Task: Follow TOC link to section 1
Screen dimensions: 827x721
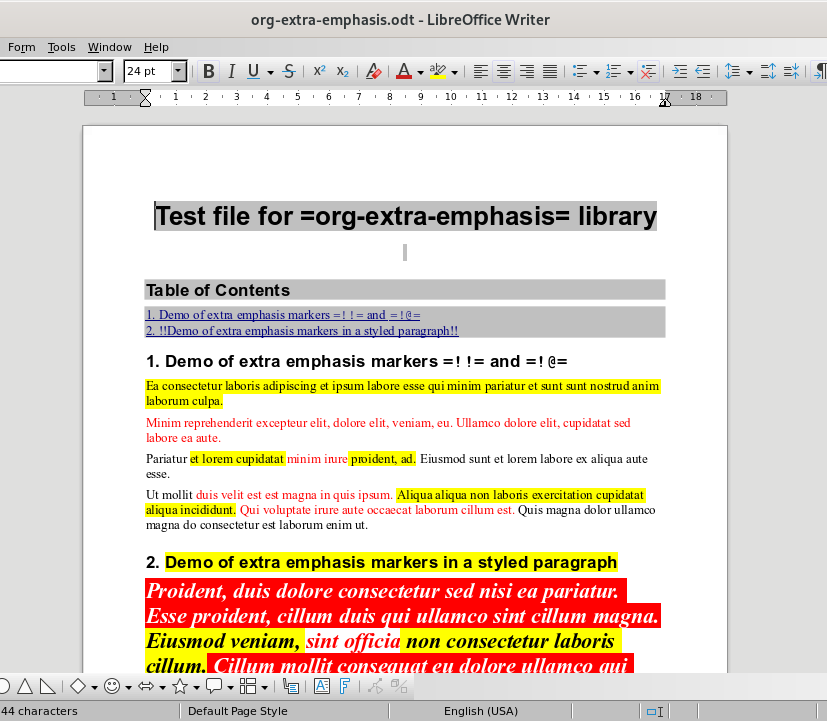Action: tap(283, 315)
